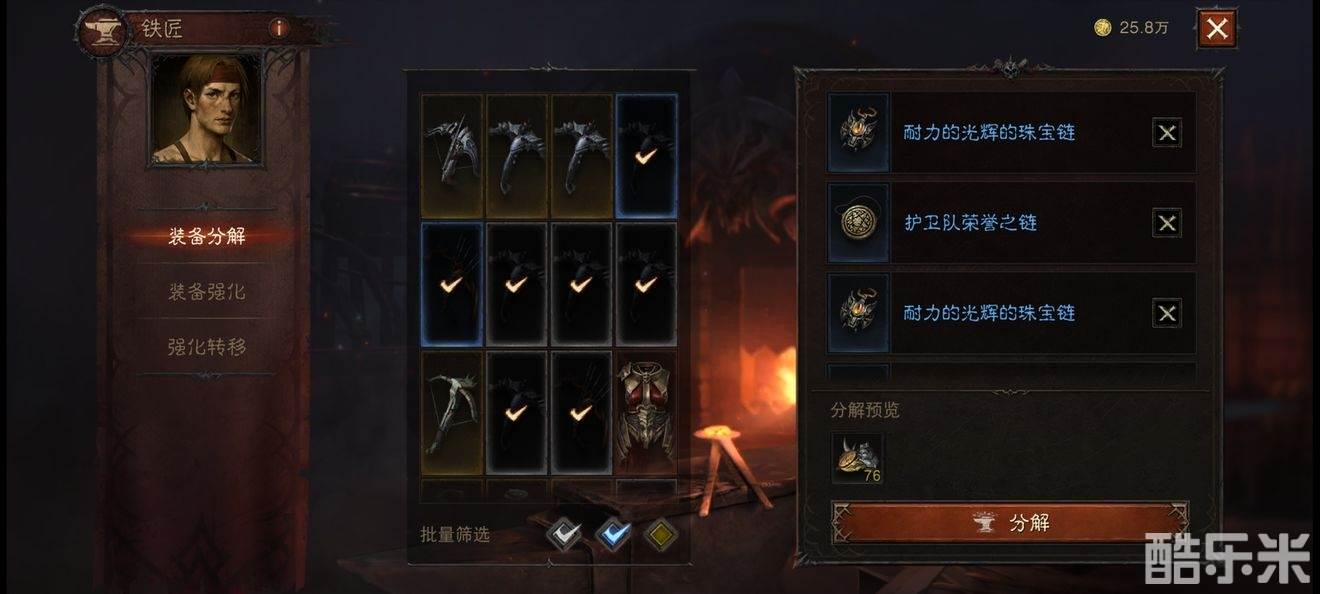Image resolution: width=1320 pixels, height=594 pixels.
Task: Select the first crossbow in top row
Action: [x=452, y=155]
